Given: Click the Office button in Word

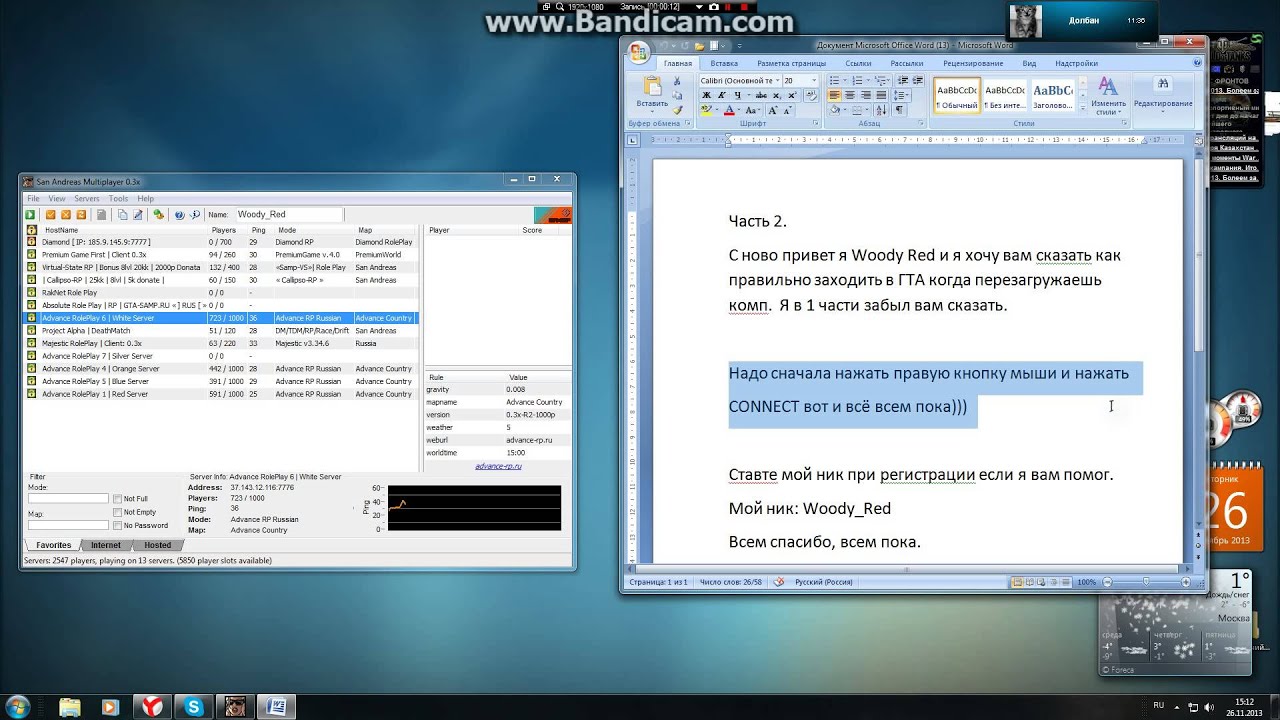Looking at the screenshot, I should tap(640, 50).
